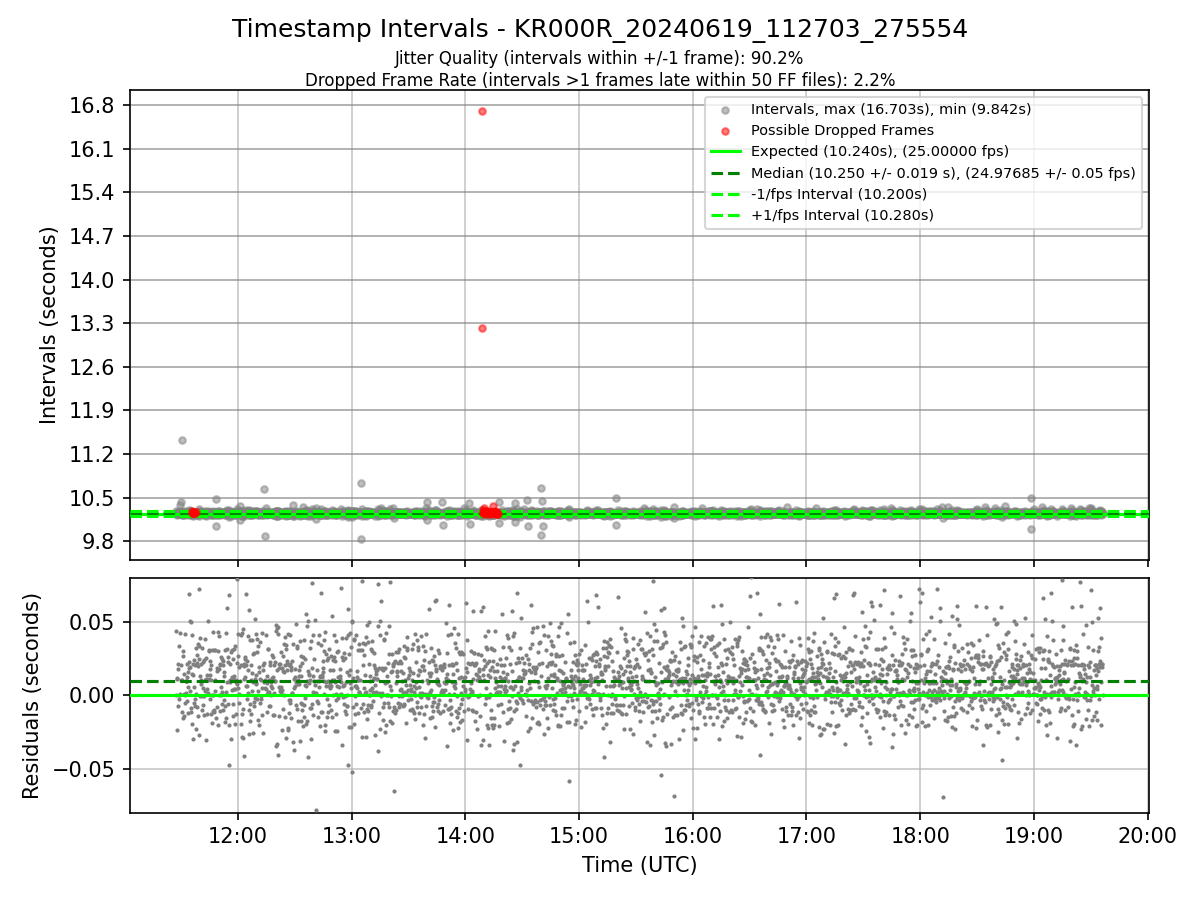
Task: Click the 16.8 y-axis tick label
Action: (94, 105)
